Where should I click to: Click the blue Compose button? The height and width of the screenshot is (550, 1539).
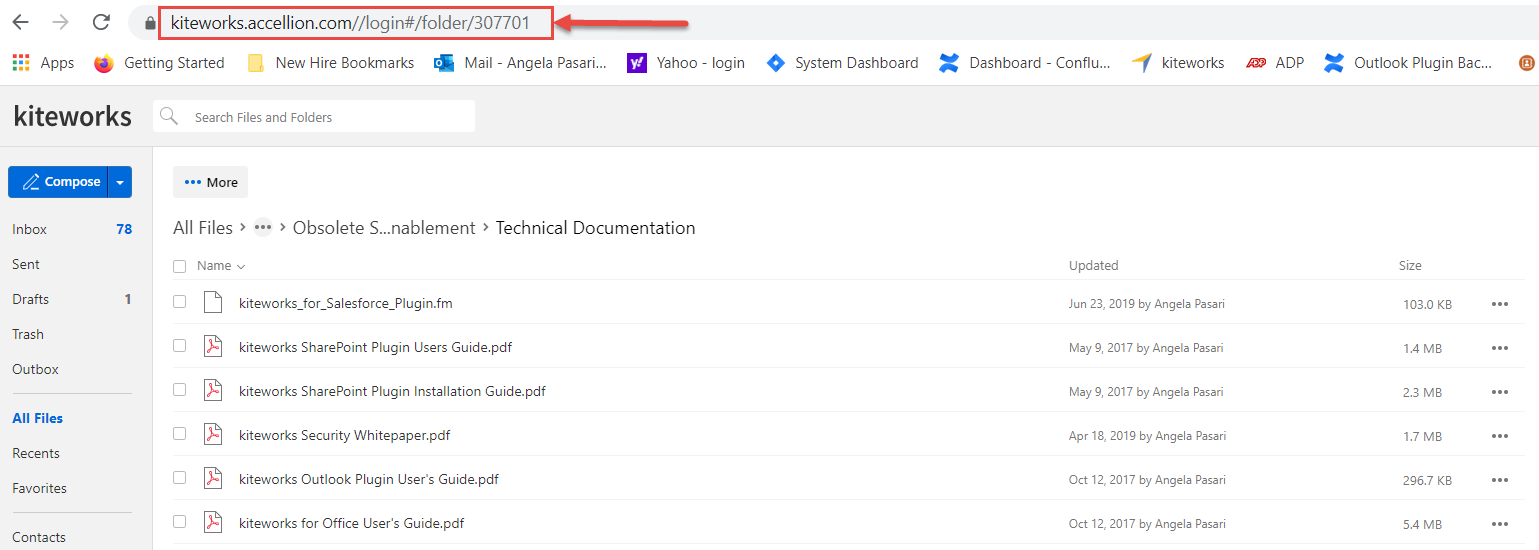pyautogui.click(x=58, y=182)
